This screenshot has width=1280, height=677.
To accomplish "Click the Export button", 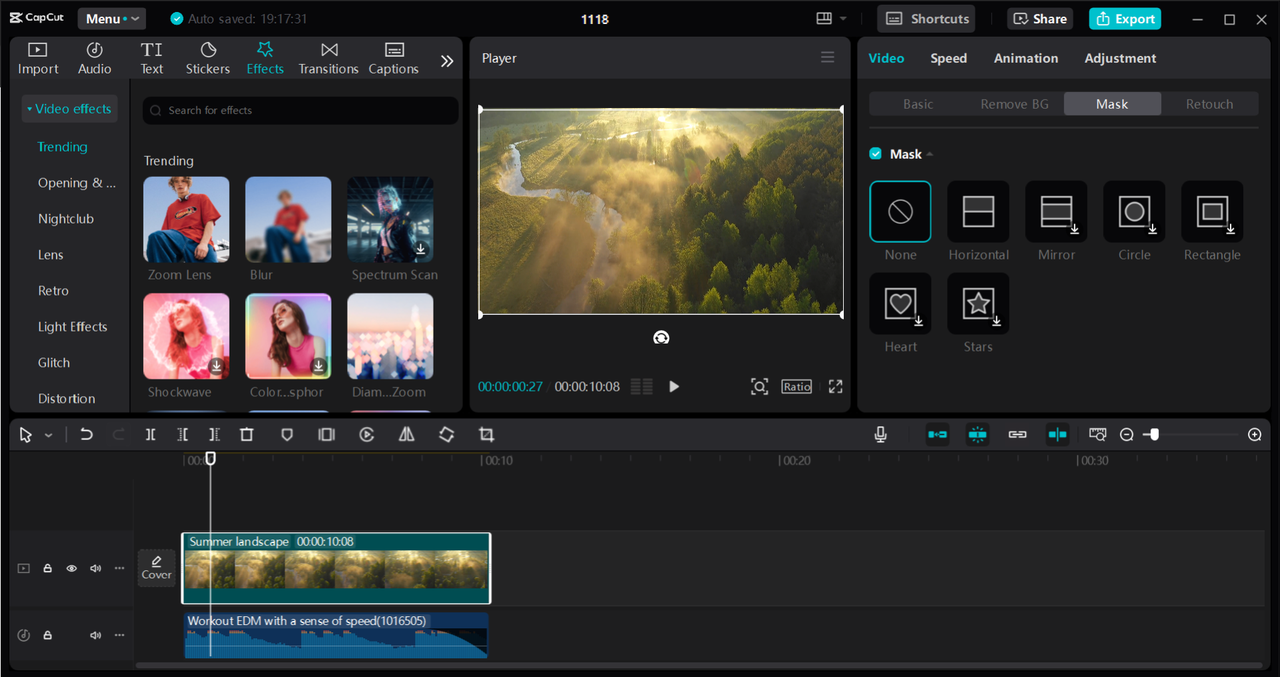I will pyautogui.click(x=1125, y=19).
